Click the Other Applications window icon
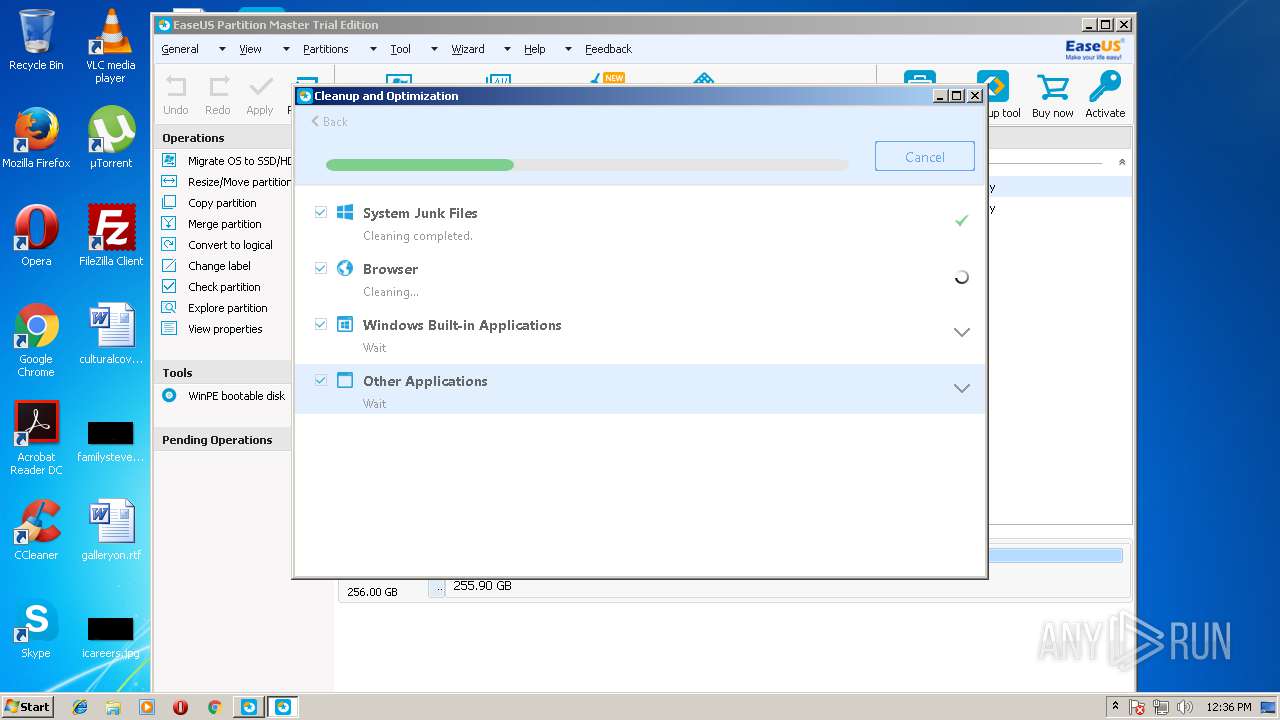 pos(345,380)
